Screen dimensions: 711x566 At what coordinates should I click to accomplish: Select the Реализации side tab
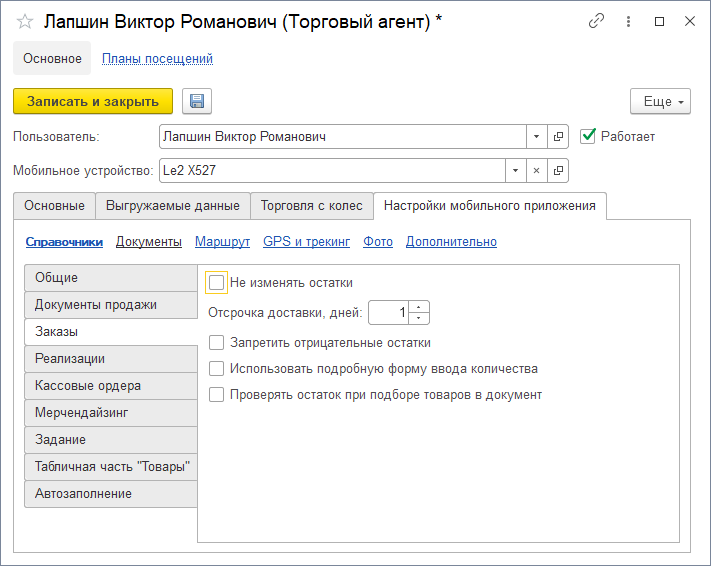click(111, 359)
